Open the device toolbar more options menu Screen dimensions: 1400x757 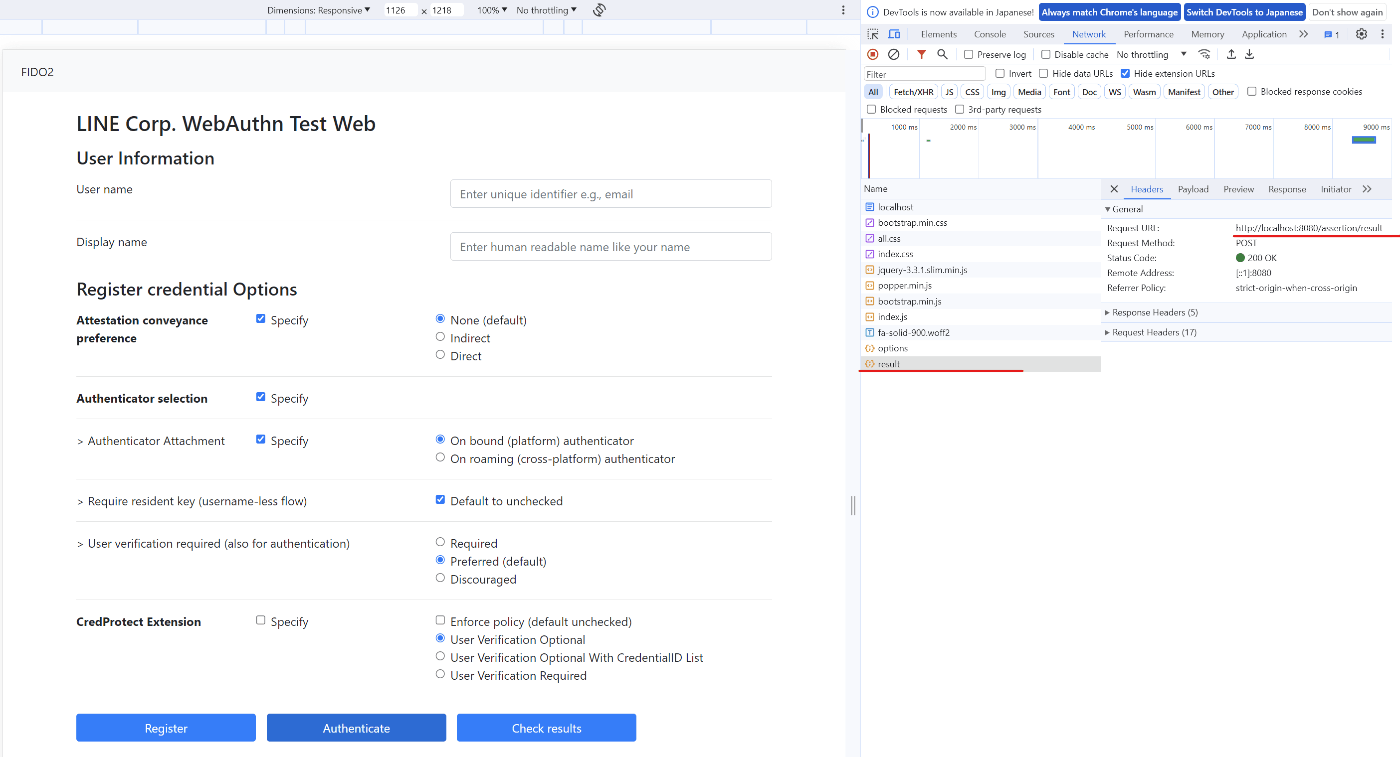click(x=843, y=10)
